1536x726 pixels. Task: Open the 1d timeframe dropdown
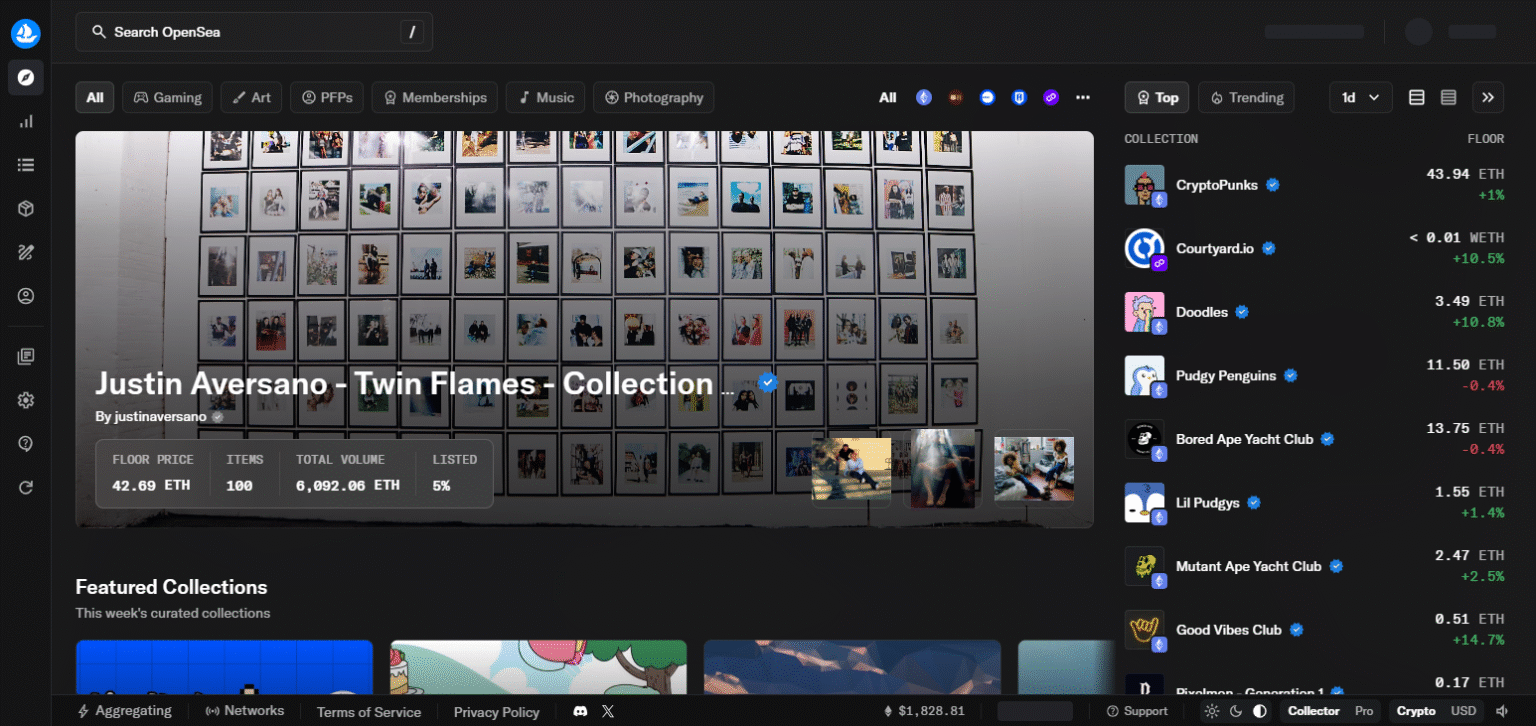click(x=1360, y=97)
